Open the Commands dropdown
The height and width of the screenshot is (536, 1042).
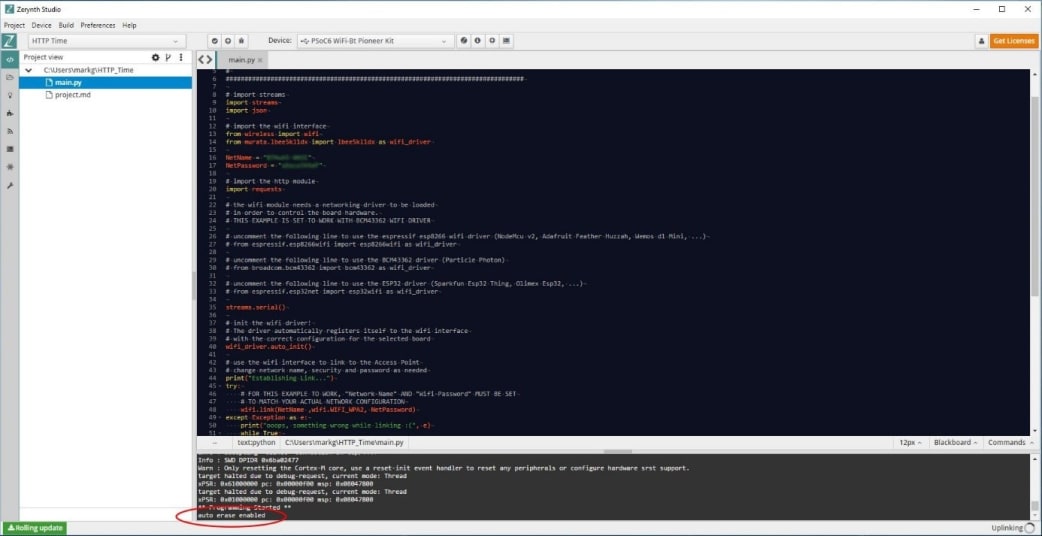click(x=1010, y=442)
